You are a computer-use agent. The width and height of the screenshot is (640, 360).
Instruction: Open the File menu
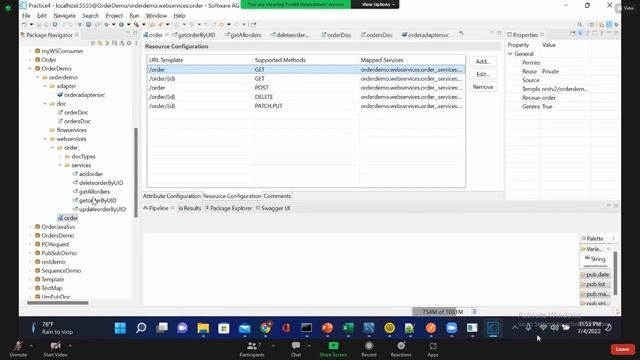(26, 16)
